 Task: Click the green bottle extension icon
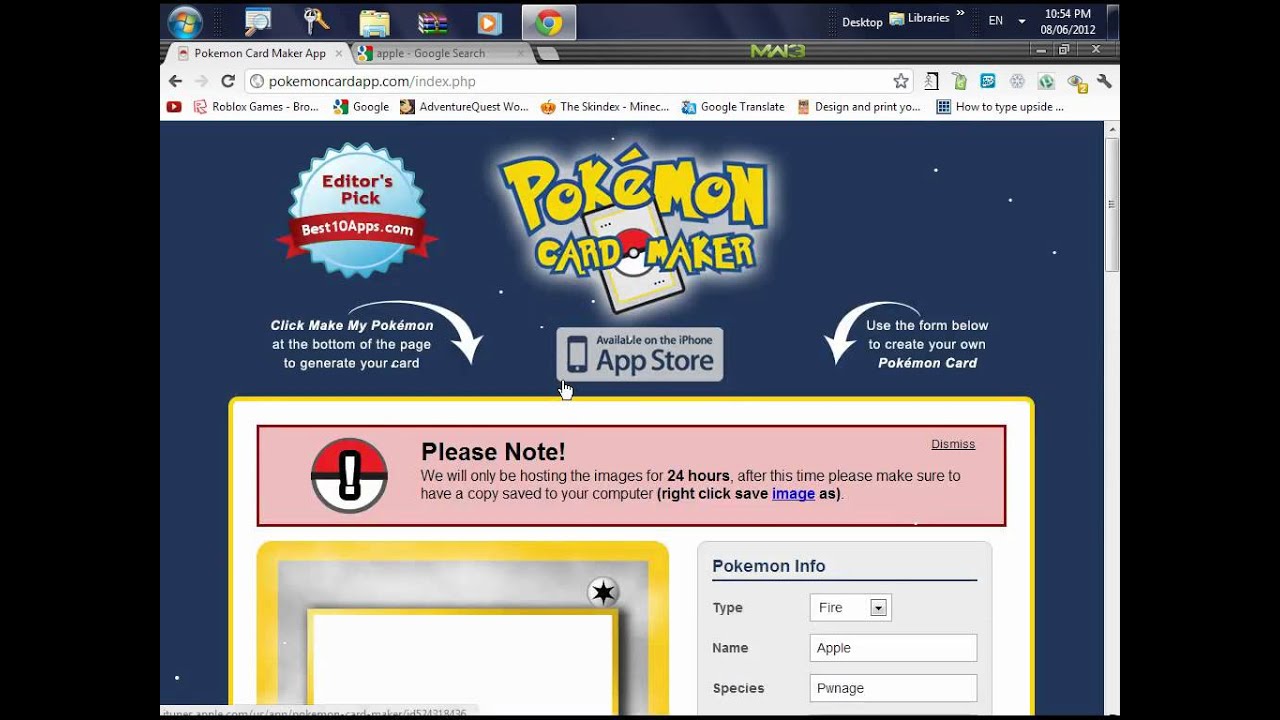[959, 81]
